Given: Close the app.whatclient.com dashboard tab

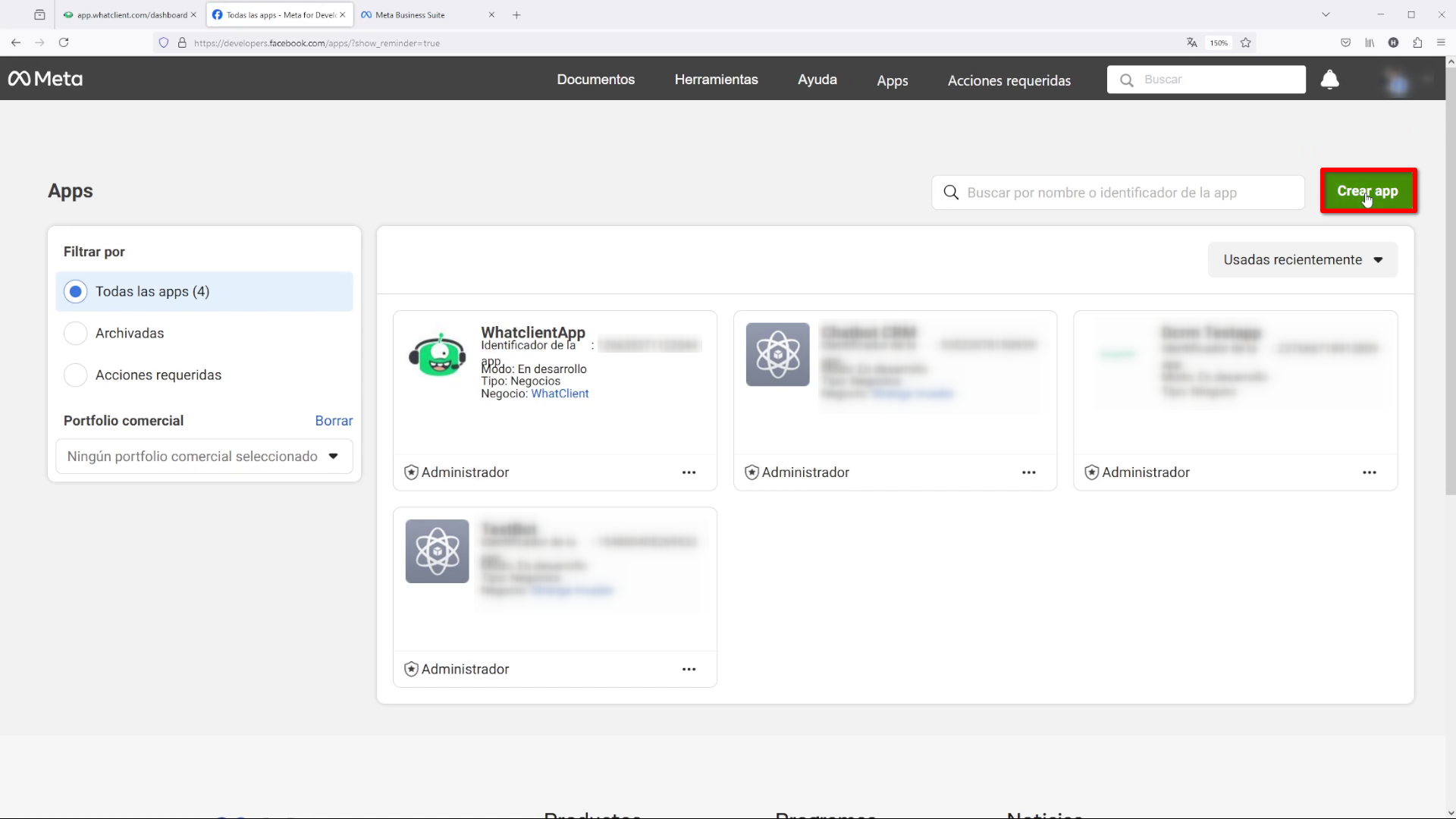Looking at the screenshot, I should (193, 14).
